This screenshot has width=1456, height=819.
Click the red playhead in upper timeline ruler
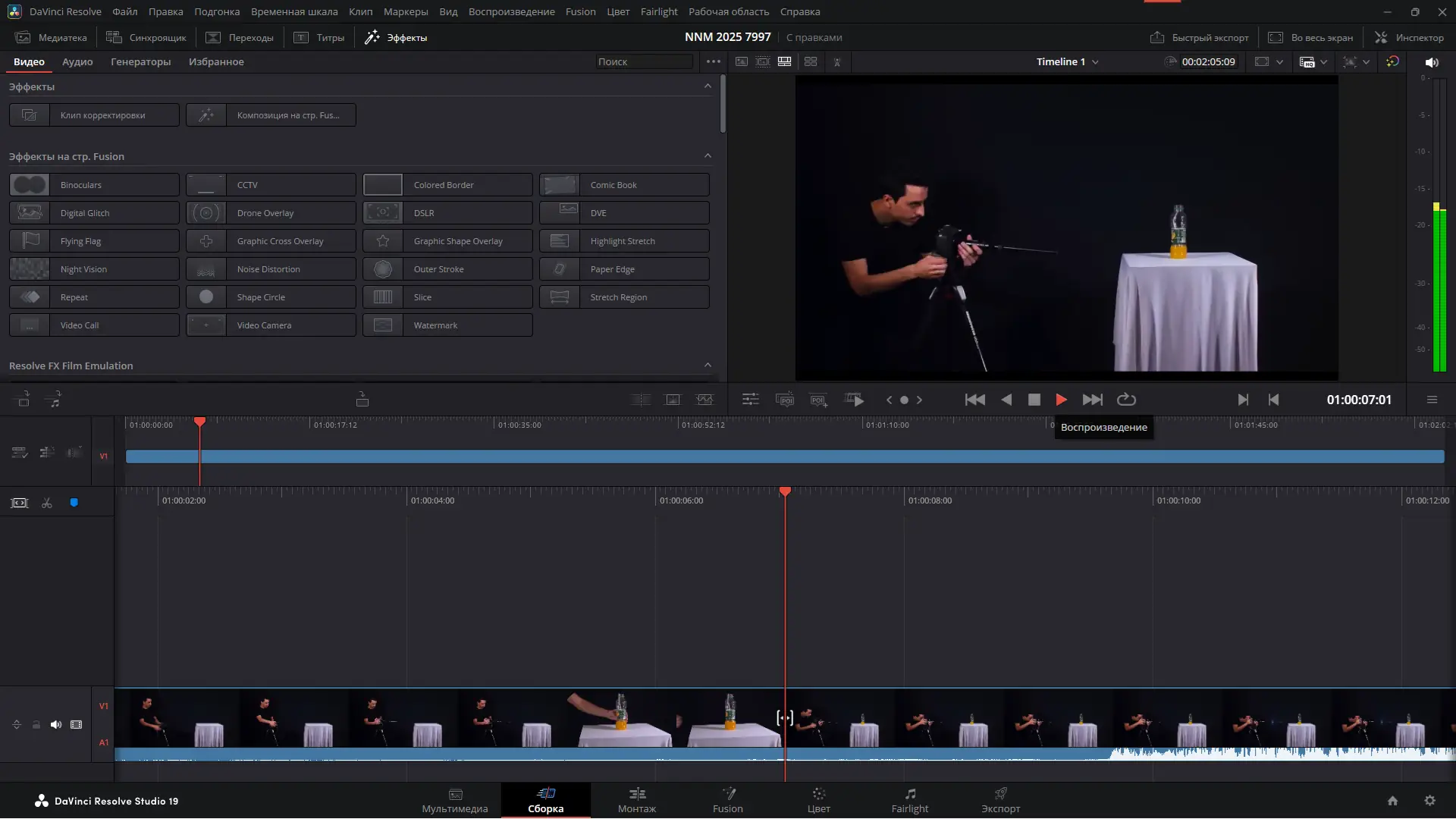[199, 422]
